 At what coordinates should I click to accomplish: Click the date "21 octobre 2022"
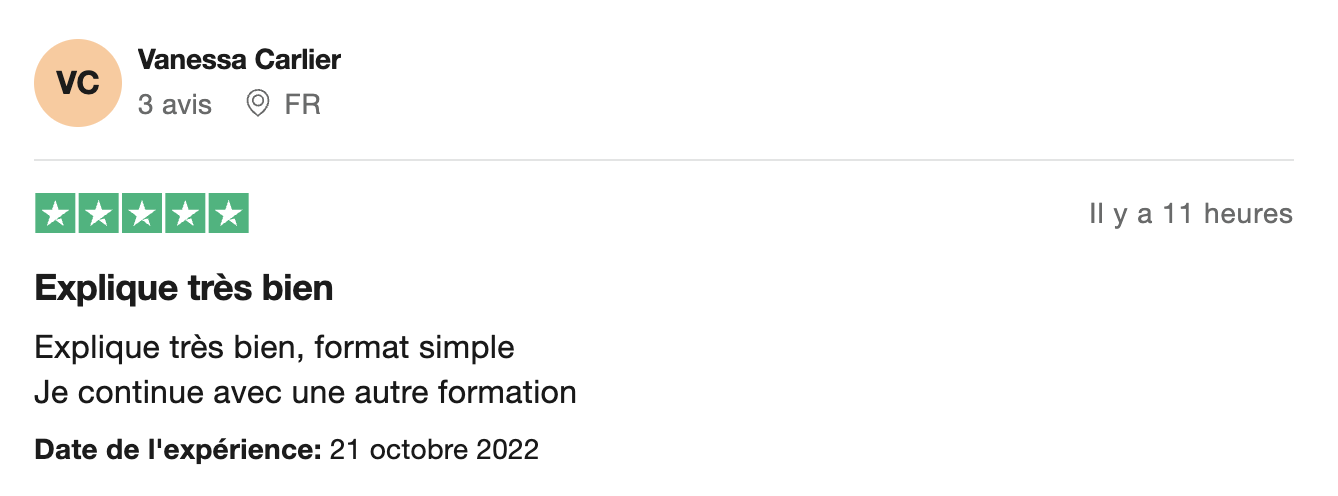coord(434,449)
